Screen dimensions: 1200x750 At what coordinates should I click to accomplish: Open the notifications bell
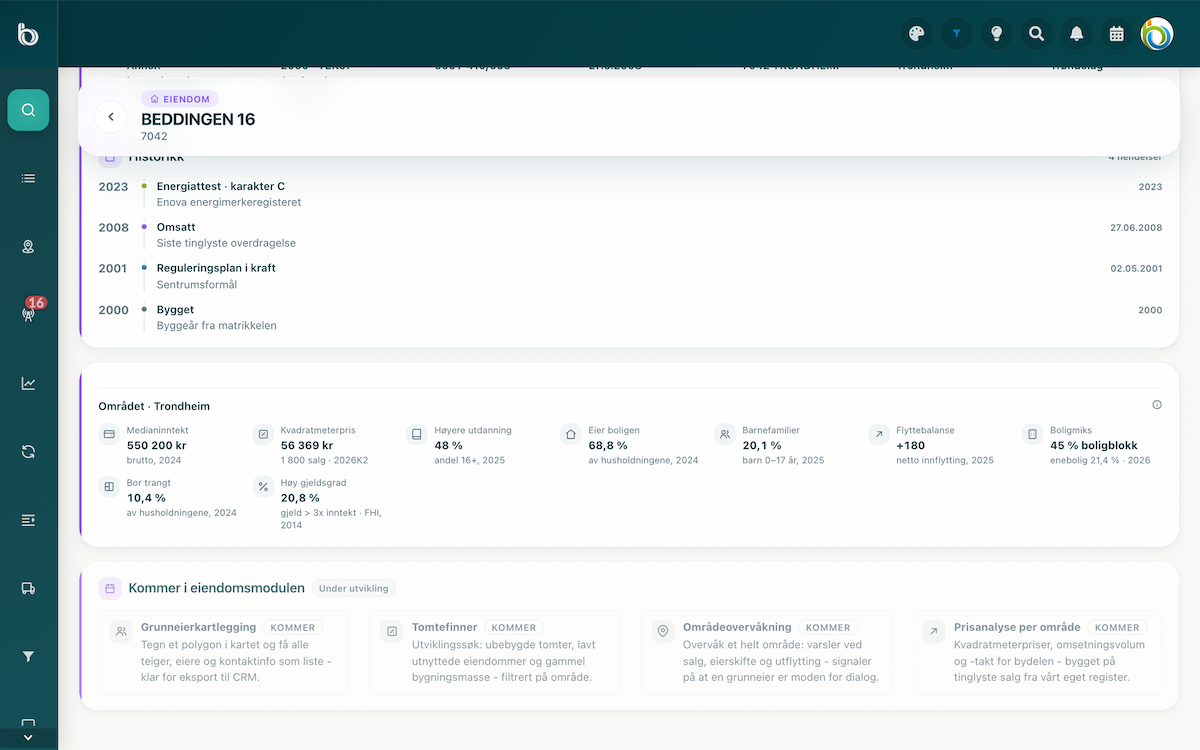click(x=1076, y=33)
